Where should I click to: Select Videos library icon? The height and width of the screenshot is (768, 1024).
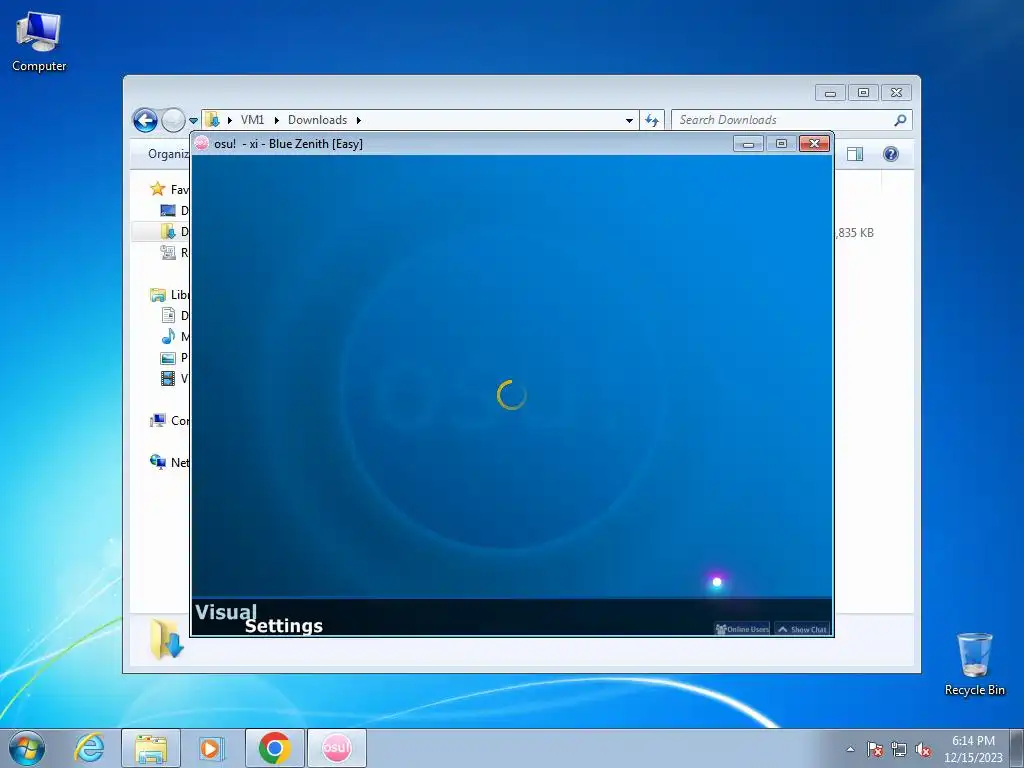tap(168, 378)
